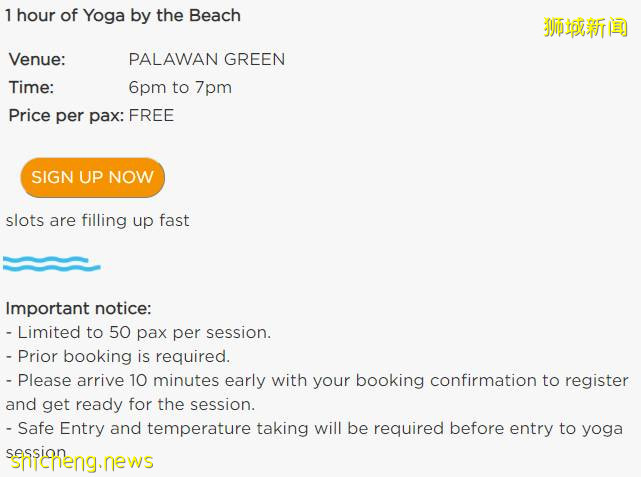Click the "6pm to 7pm" time value
641x477 pixels.
pos(180,88)
